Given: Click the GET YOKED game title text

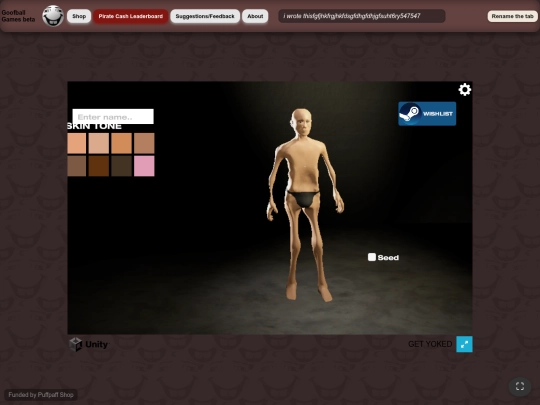Looking at the screenshot, I should tap(430, 344).
